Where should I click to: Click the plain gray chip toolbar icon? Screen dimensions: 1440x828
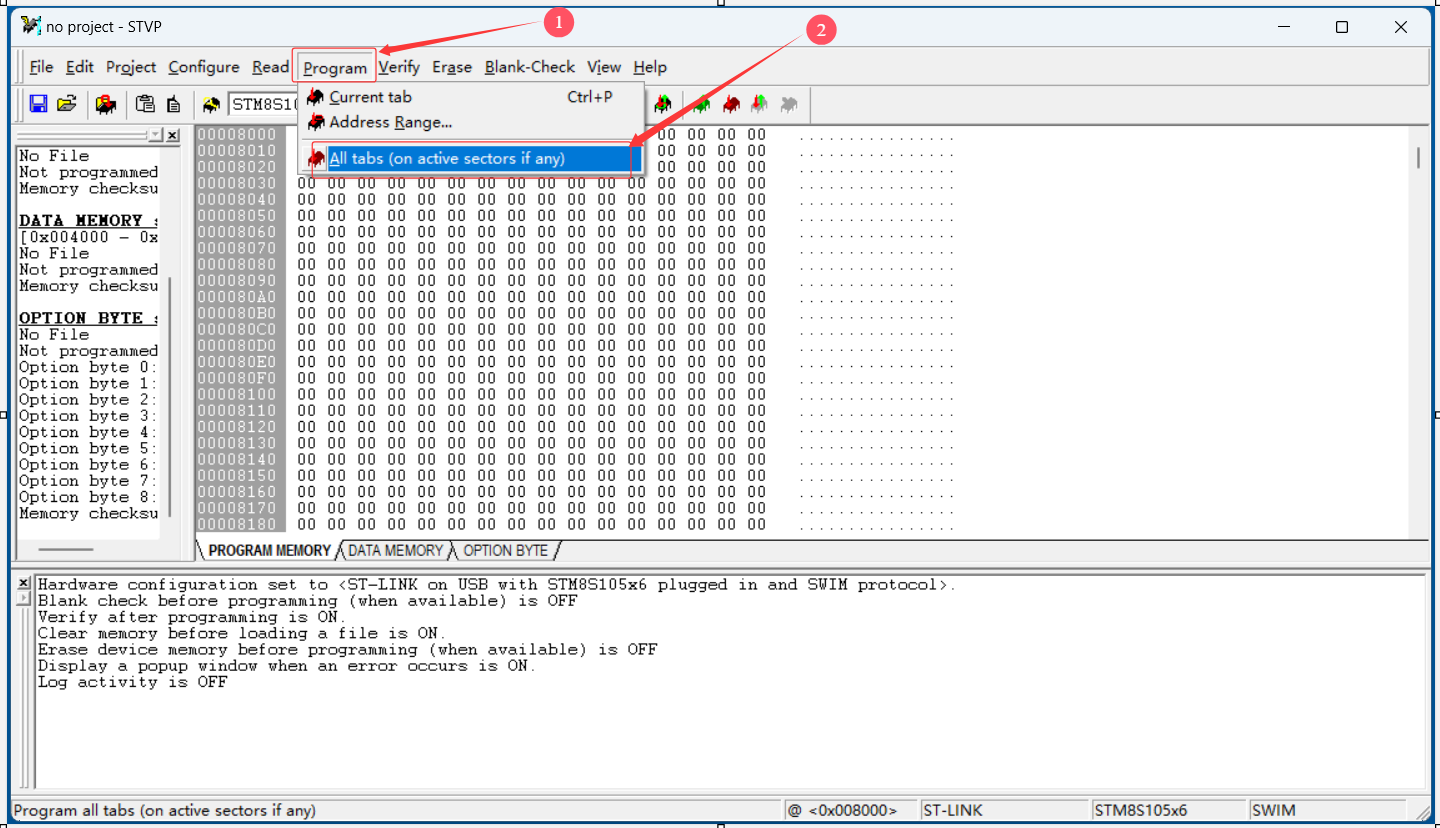pyautogui.click(x=789, y=104)
